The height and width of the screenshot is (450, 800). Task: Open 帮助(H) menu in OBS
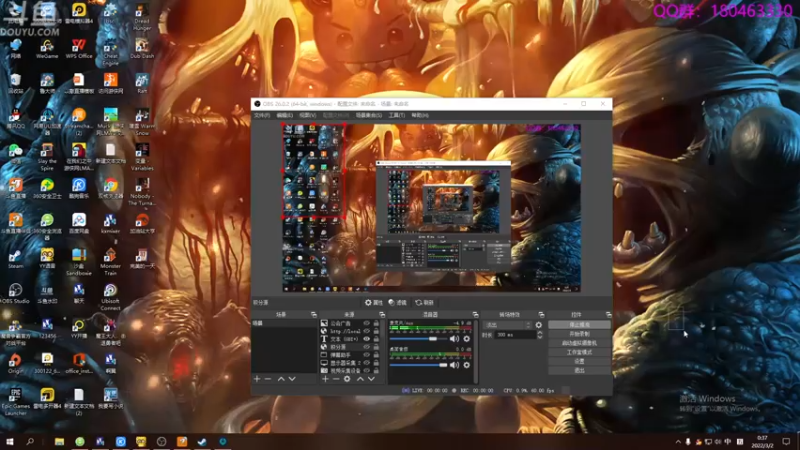point(420,115)
